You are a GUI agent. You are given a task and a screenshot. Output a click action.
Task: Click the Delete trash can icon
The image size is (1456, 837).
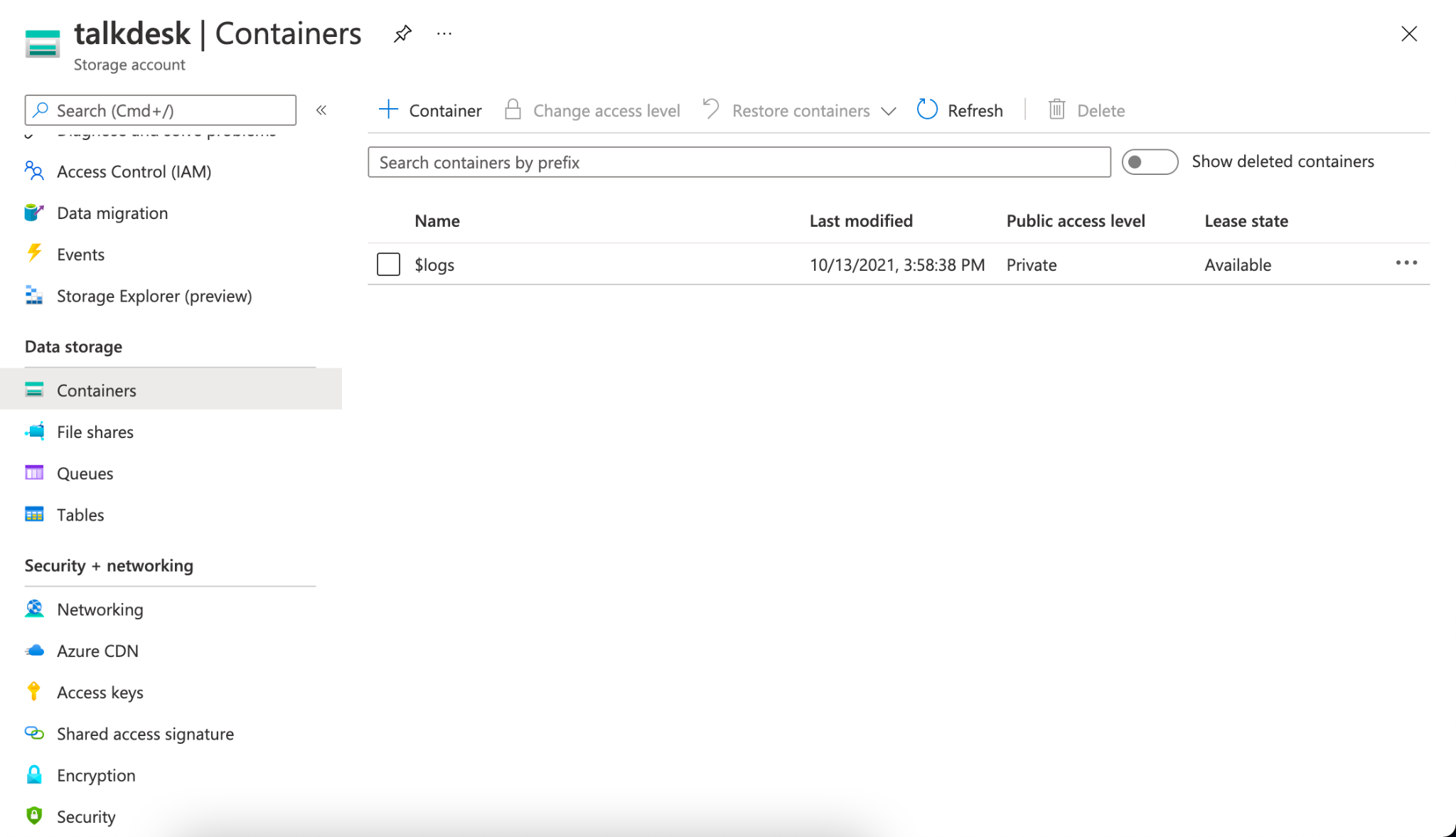click(1057, 110)
